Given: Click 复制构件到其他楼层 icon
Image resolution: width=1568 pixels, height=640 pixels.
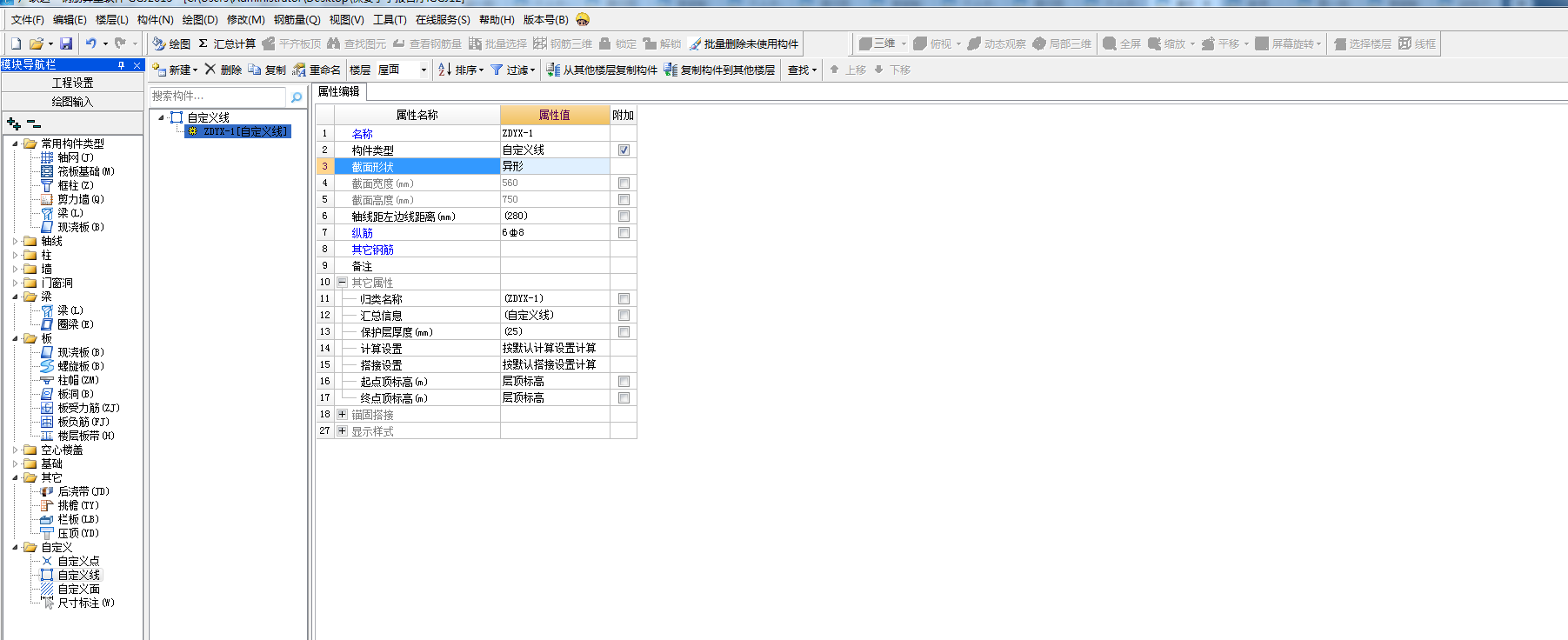Looking at the screenshot, I should [x=671, y=70].
